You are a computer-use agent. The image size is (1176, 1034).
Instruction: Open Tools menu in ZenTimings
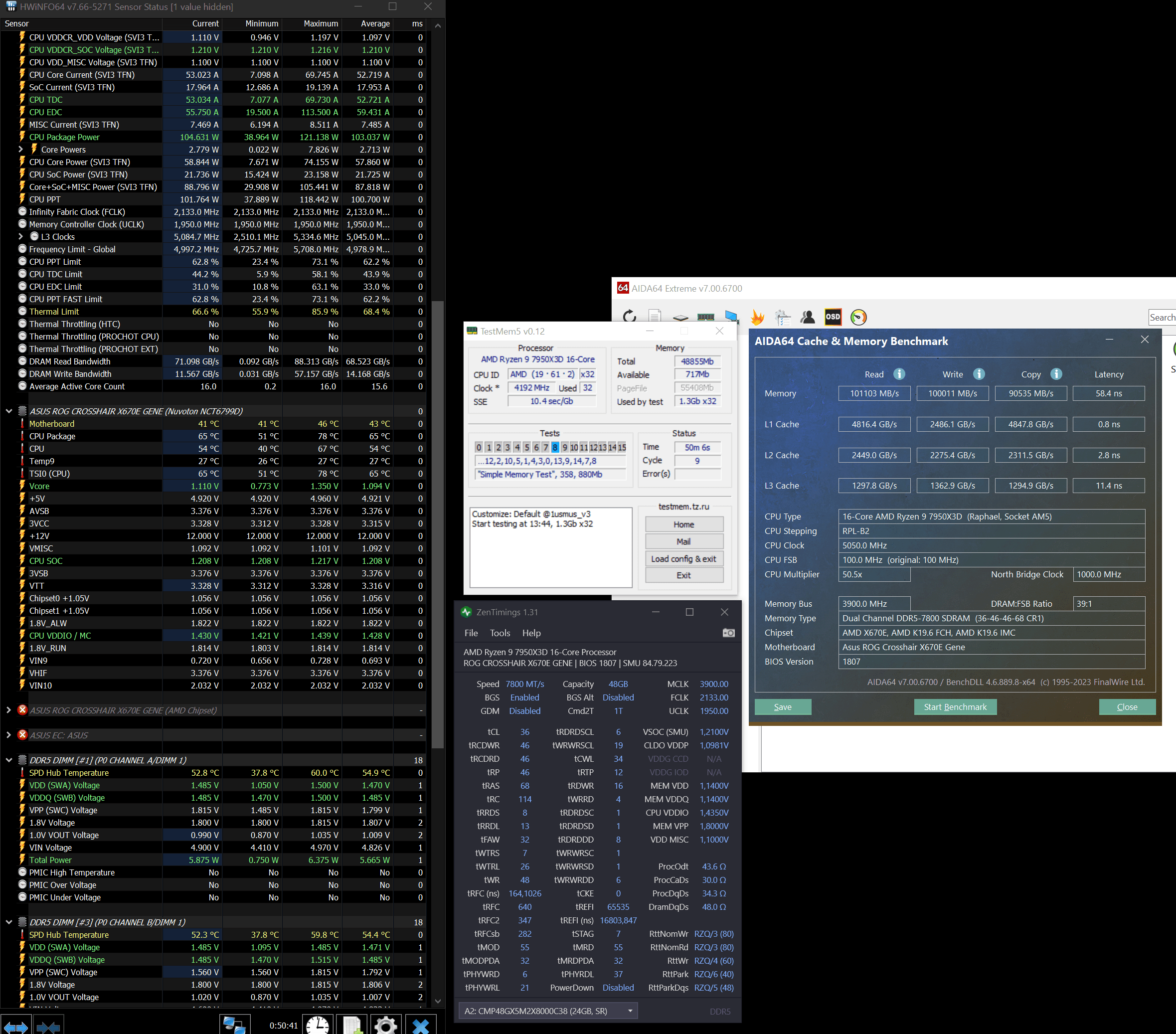click(500, 633)
